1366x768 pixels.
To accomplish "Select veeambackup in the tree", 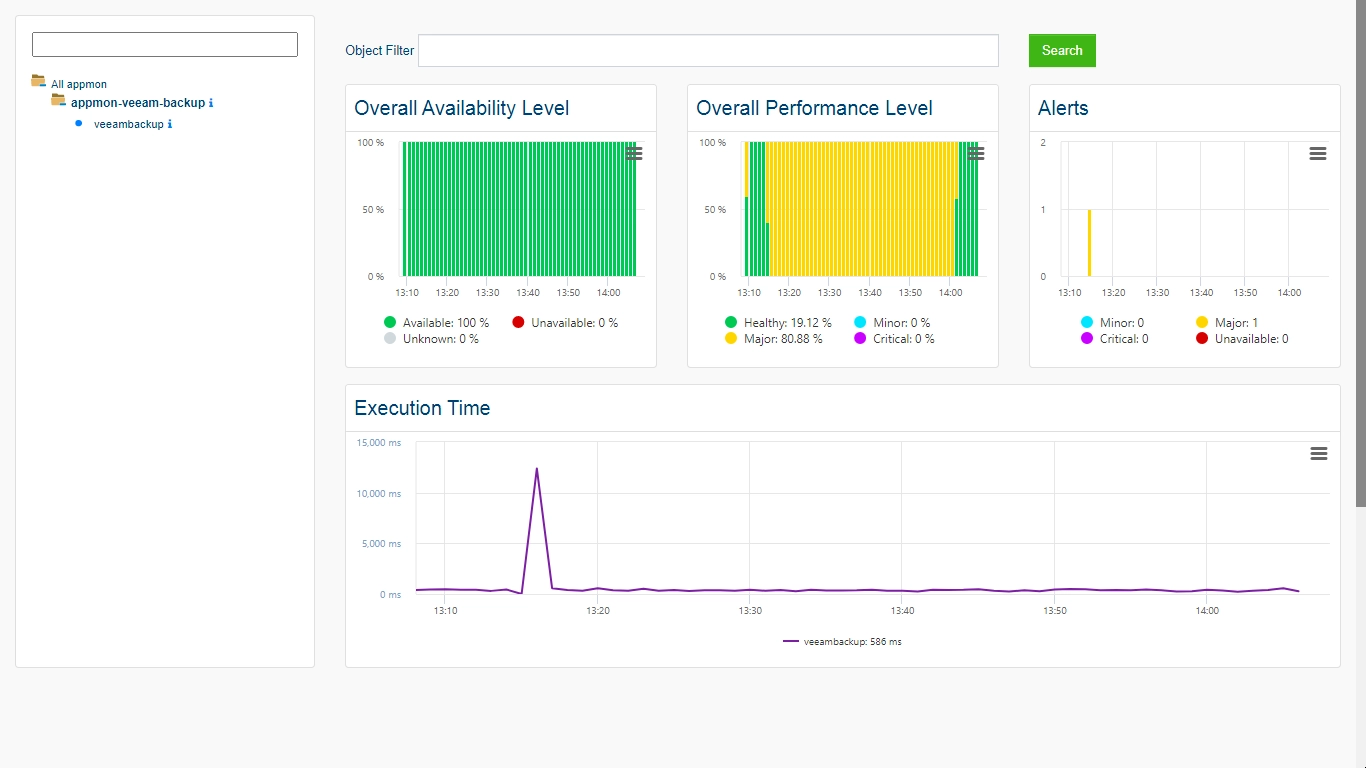I will coord(129,124).
